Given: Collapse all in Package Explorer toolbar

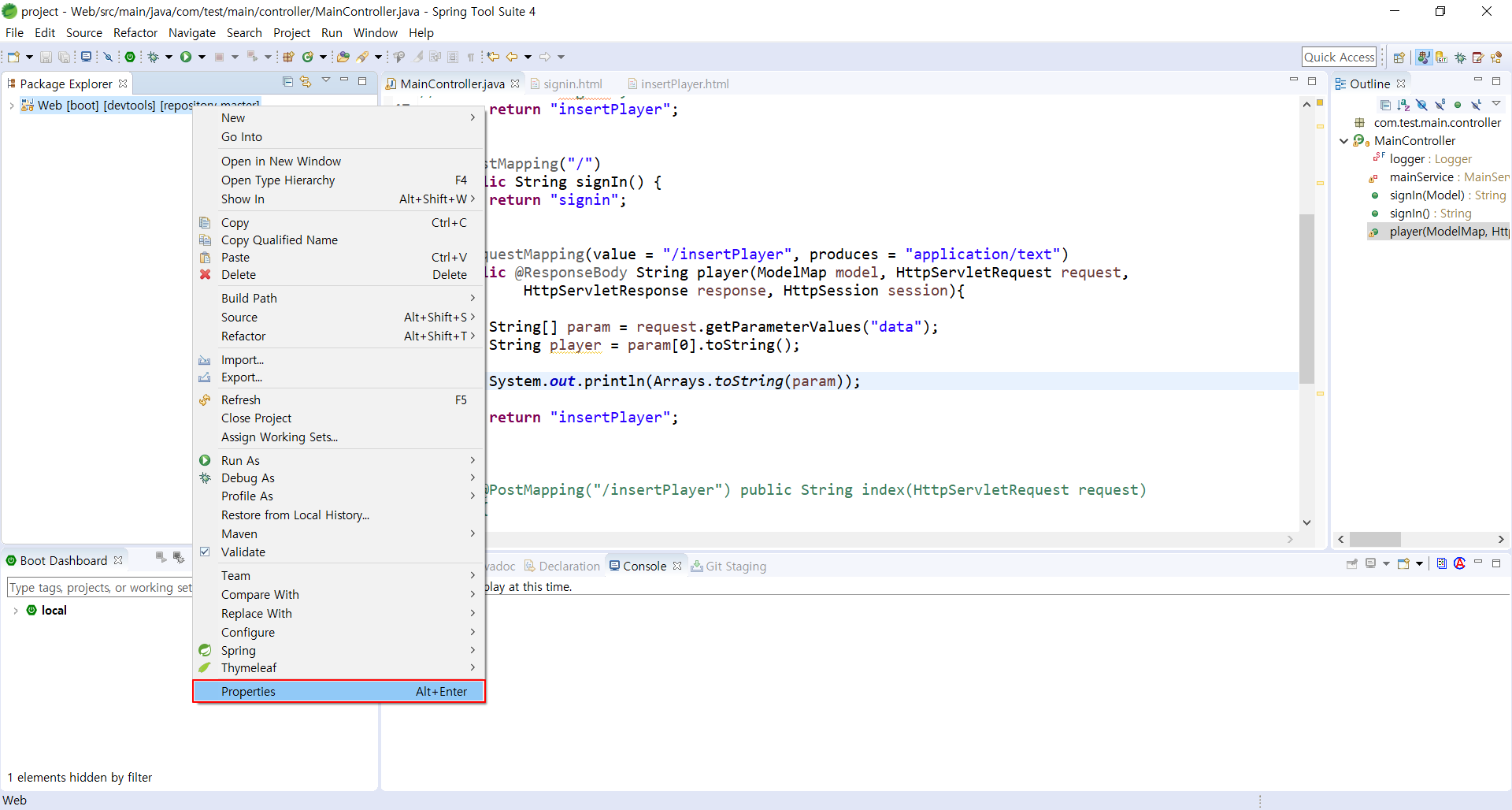Looking at the screenshot, I should point(287,82).
